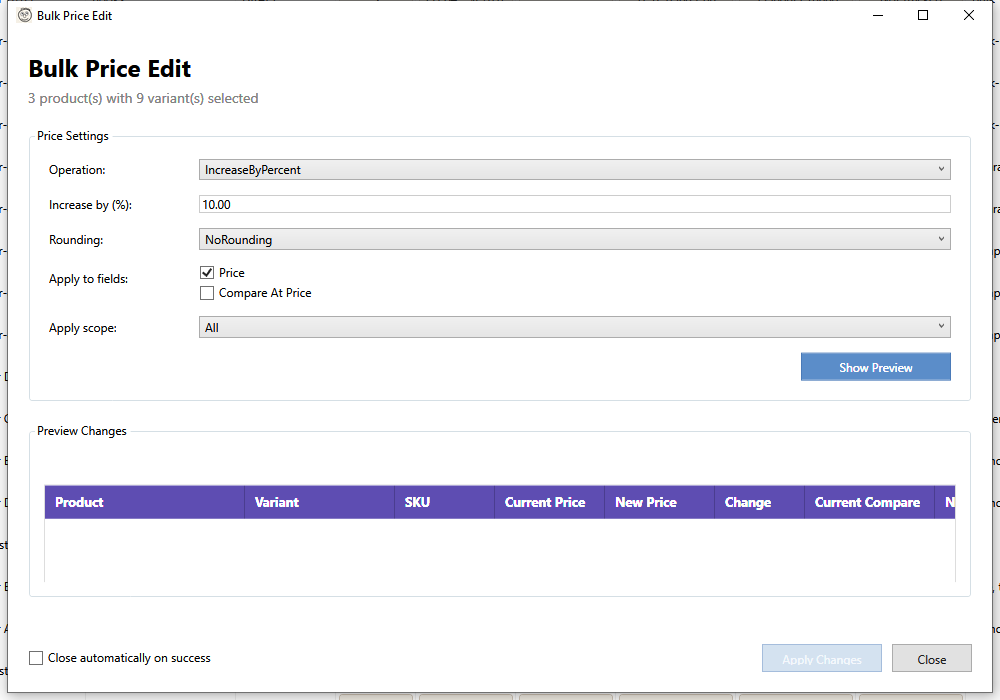
Task: Maximize the Bulk Price Edit window
Action: (923, 16)
